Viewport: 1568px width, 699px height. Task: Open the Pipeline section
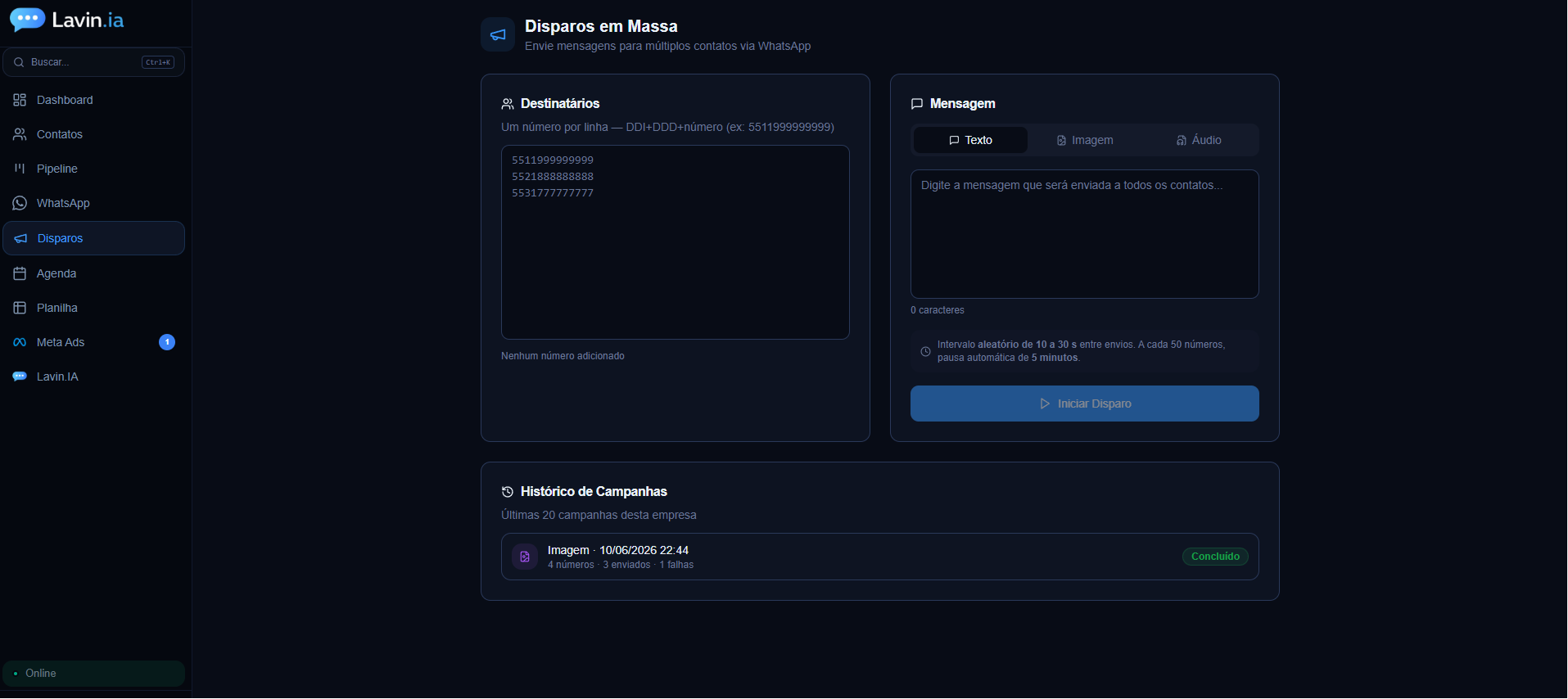tap(93, 169)
